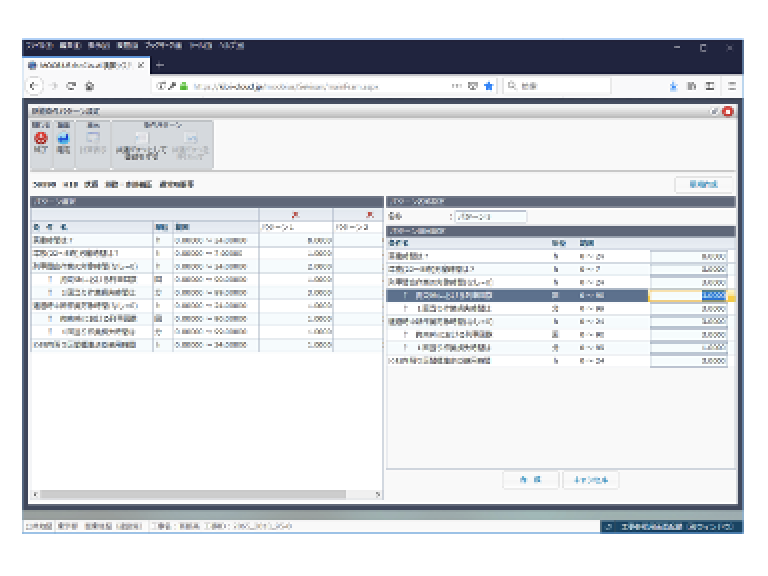
Task: Open the page actions three-dot menu
Action: tap(456, 86)
